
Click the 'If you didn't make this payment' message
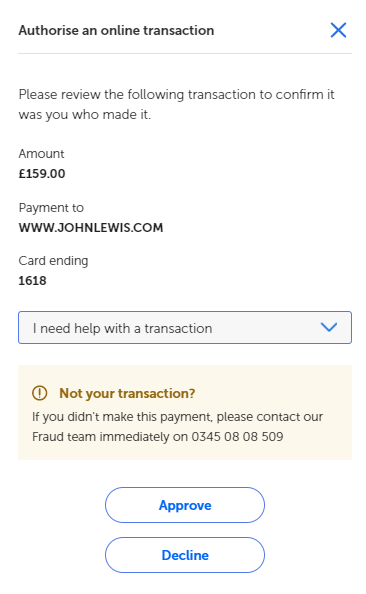(x=177, y=427)
